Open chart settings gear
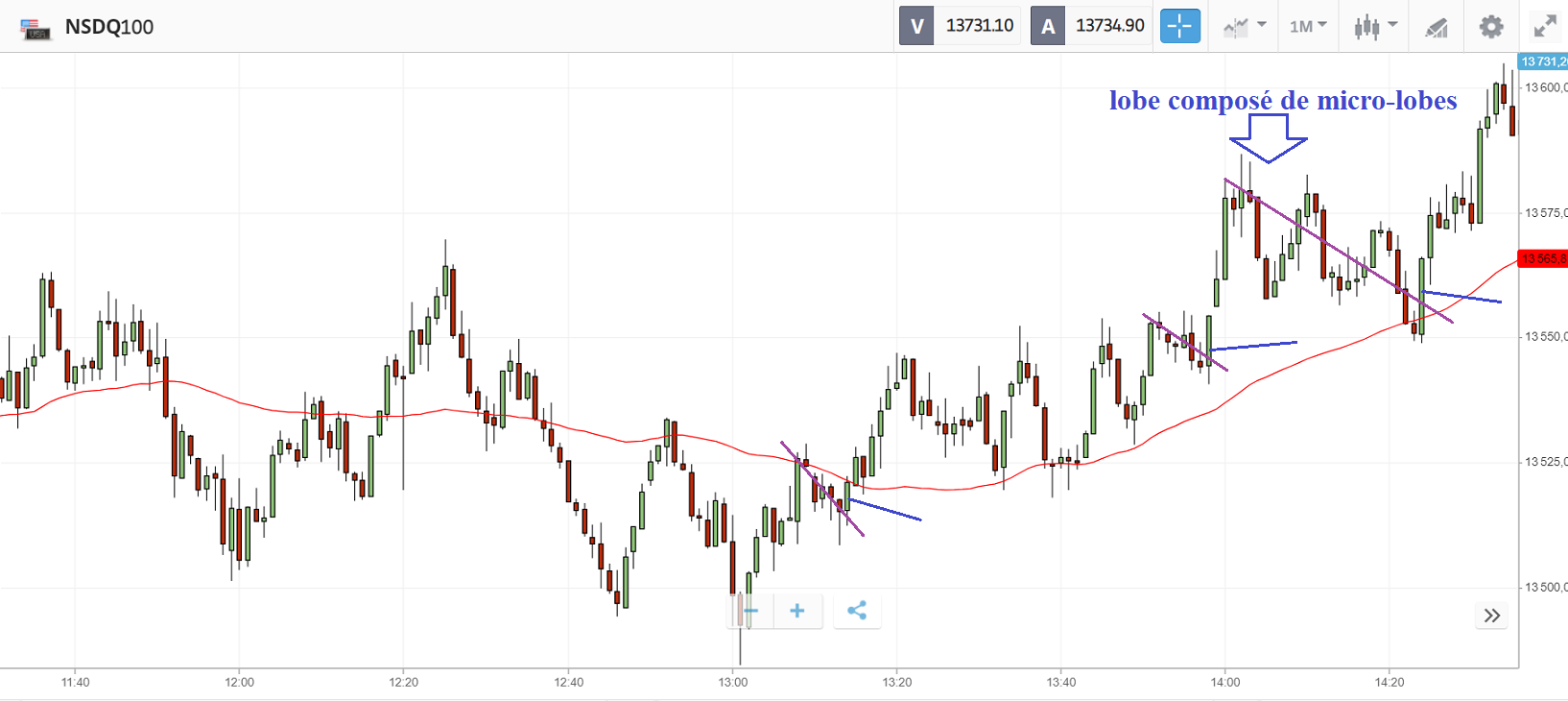1568x701 pixels. point(1491,27)
